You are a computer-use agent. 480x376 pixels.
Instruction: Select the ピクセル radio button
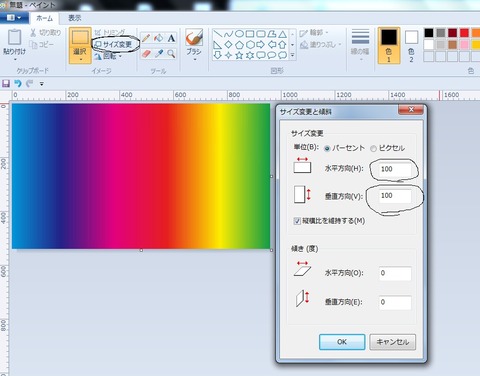pyautogui.click(x=373, y=148)
